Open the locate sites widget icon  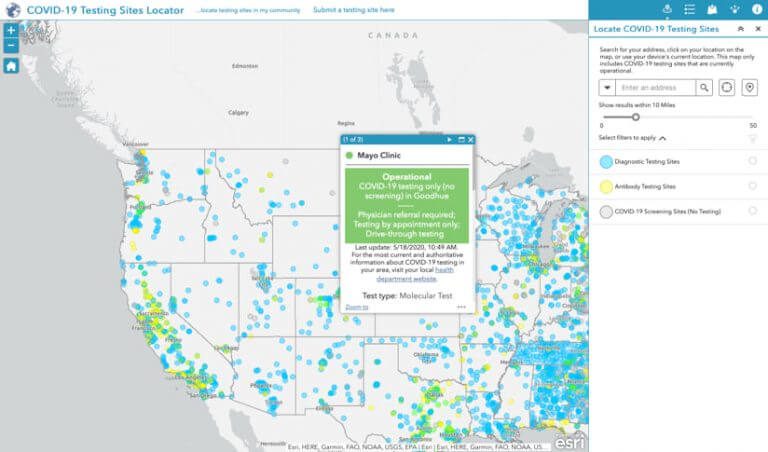[667, 9]
